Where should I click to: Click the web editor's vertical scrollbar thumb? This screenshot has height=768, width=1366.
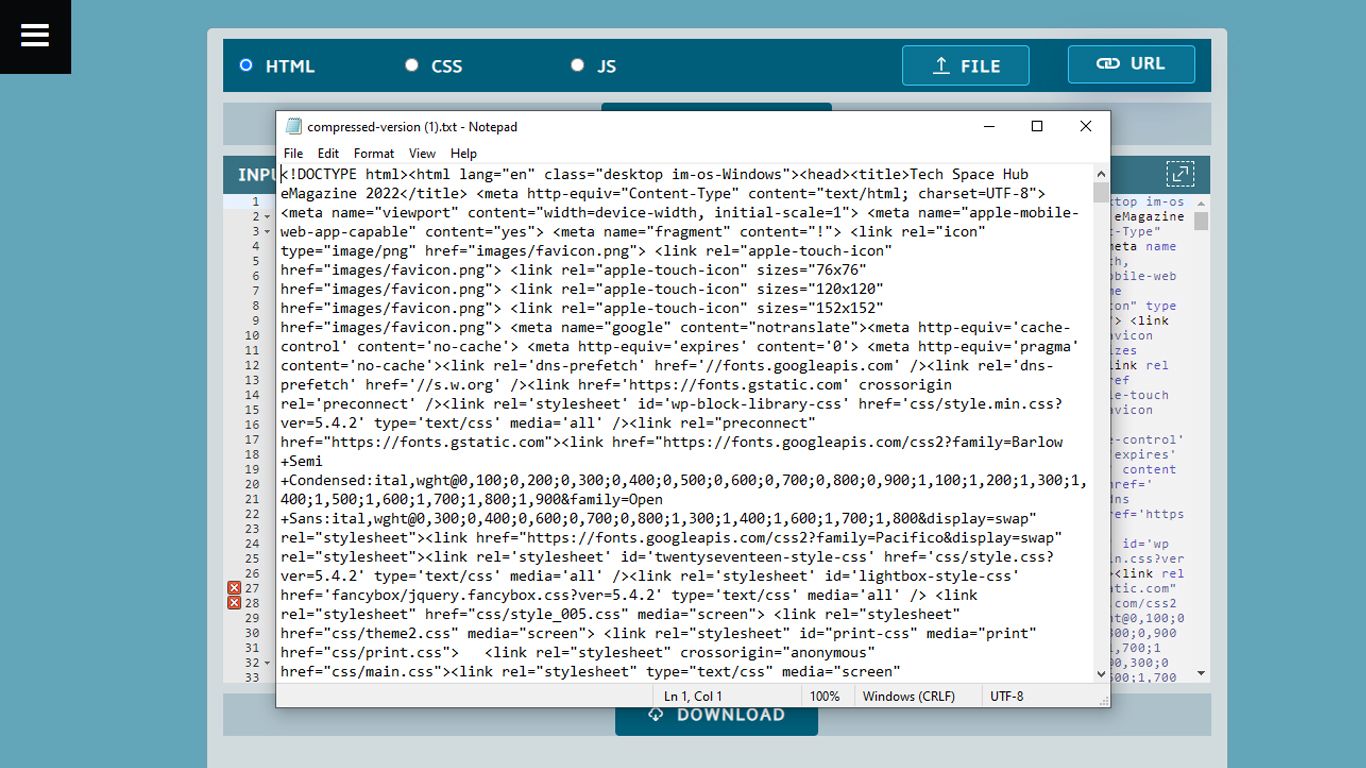click(x=1201, y=221)
